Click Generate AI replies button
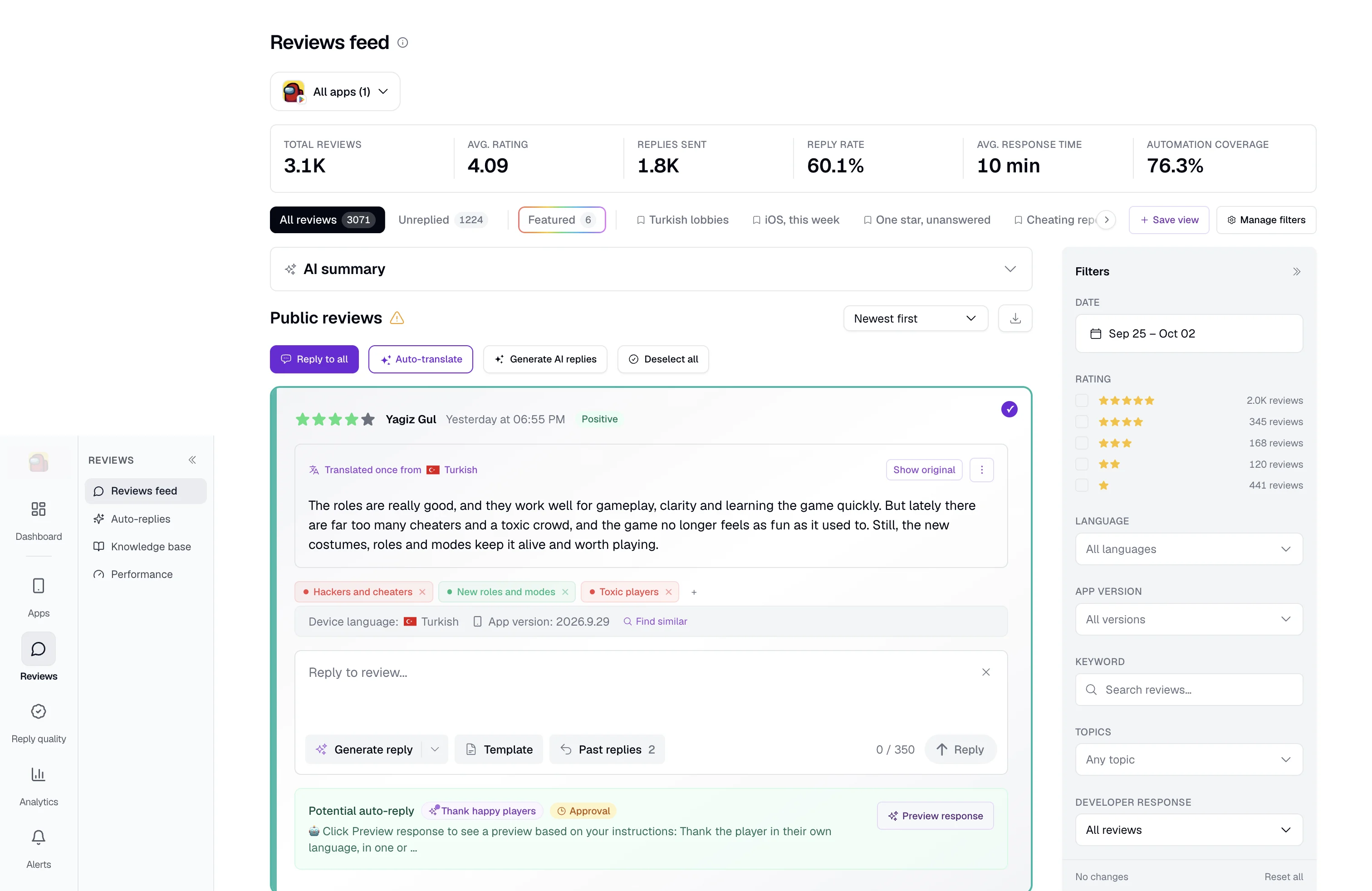 [545, 359]
